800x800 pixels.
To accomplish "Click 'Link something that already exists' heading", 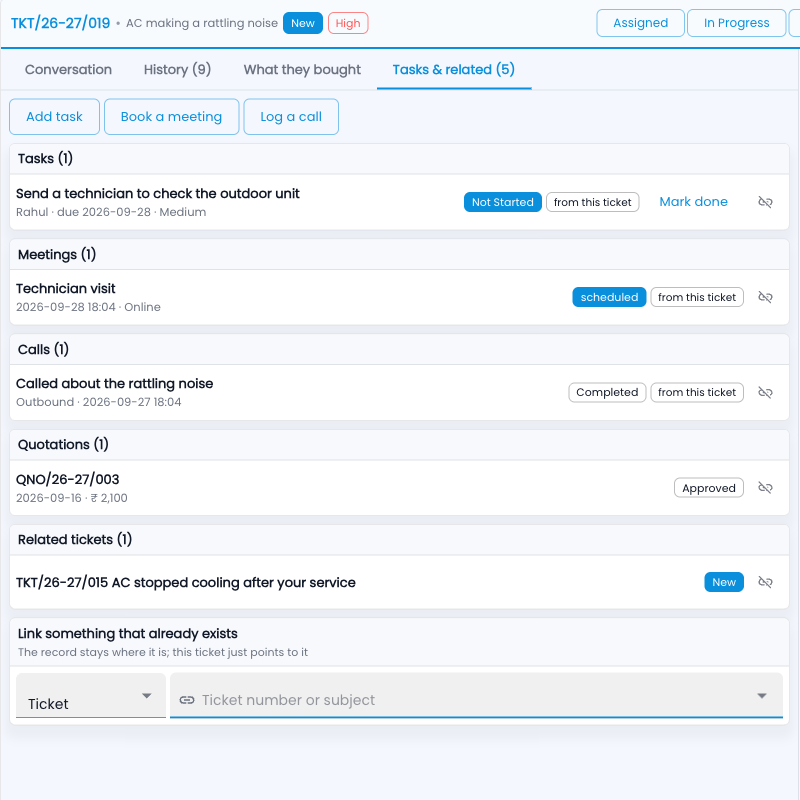I will pos(128,634).
